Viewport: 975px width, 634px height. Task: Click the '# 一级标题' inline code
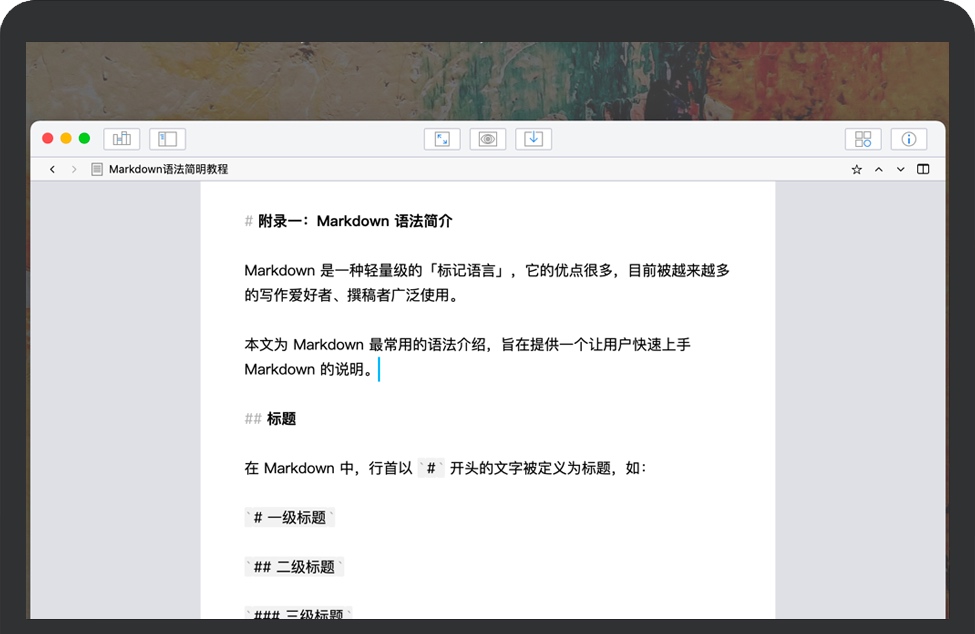pos(290,518)
